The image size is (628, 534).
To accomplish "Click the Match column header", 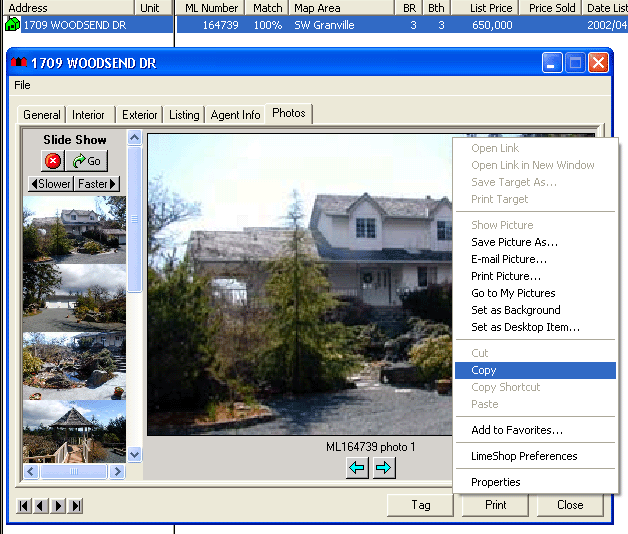I will pos(267,8).
